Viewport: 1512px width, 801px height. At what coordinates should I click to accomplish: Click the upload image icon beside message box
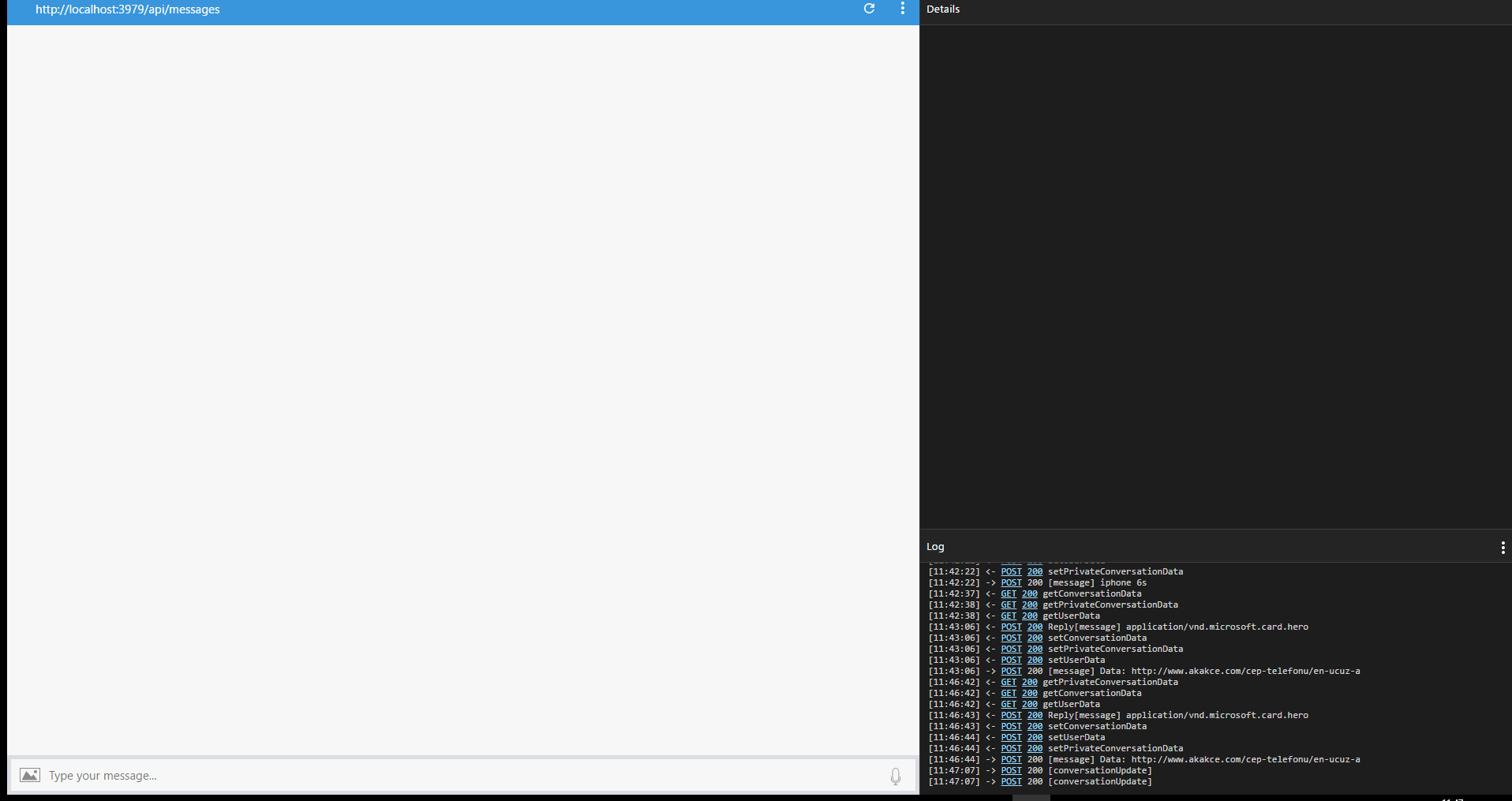[30, 775]
